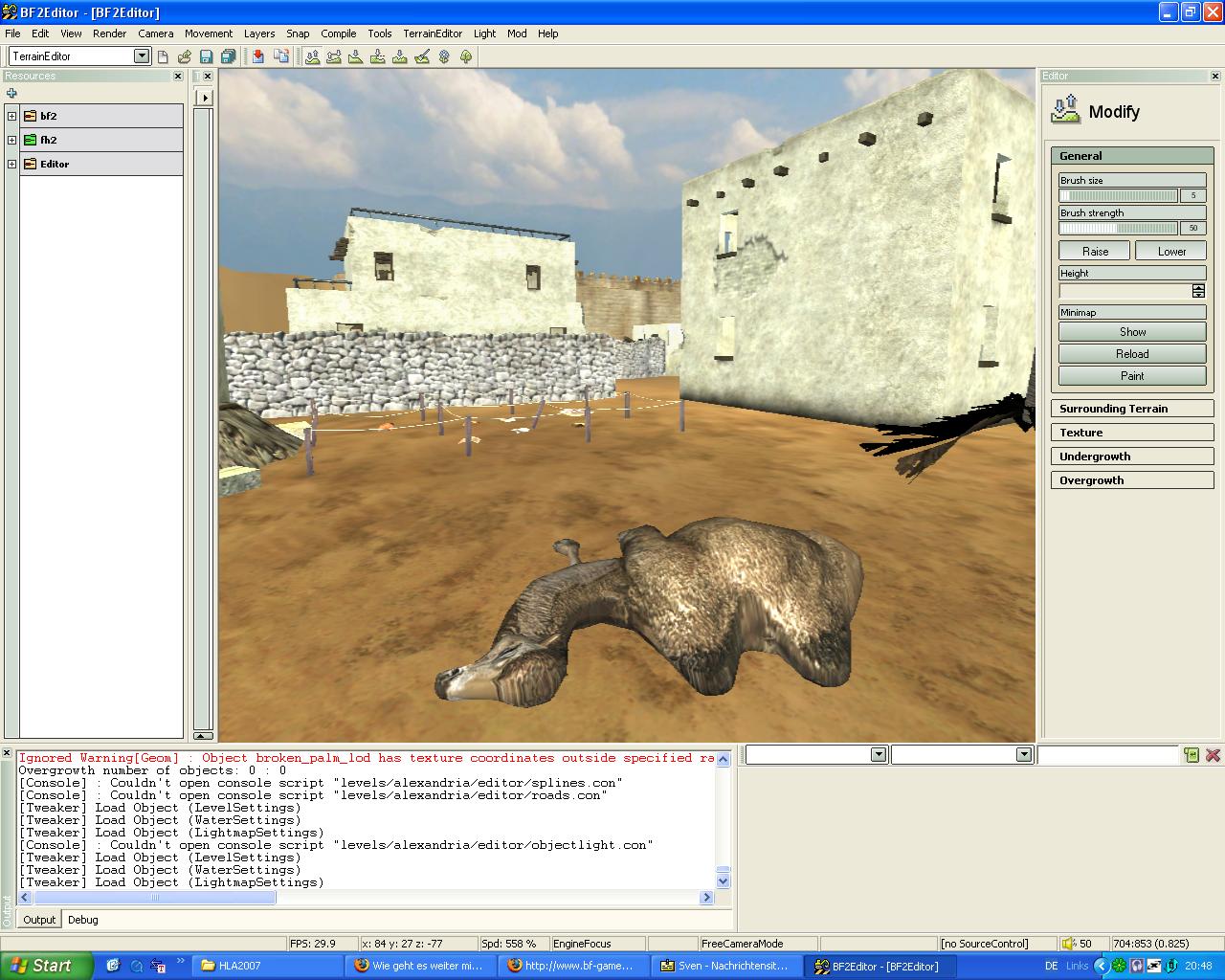Select the terrain paint brush icon
The image size is (1225, 980).
pos(422,56)
